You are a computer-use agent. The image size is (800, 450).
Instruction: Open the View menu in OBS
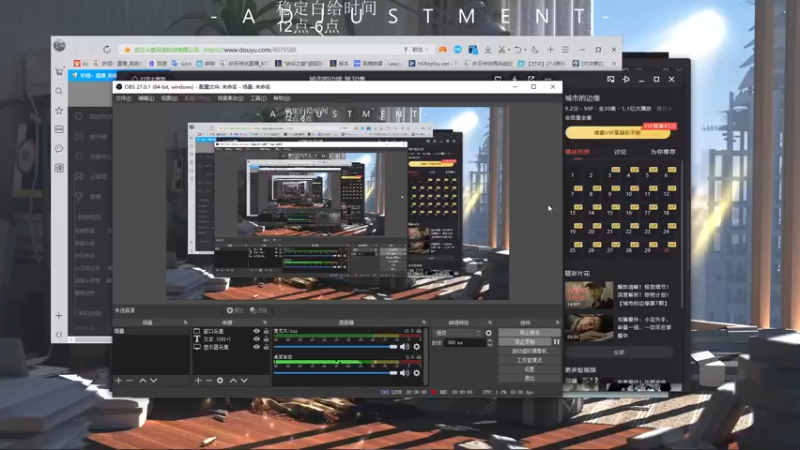pos(169,98)
